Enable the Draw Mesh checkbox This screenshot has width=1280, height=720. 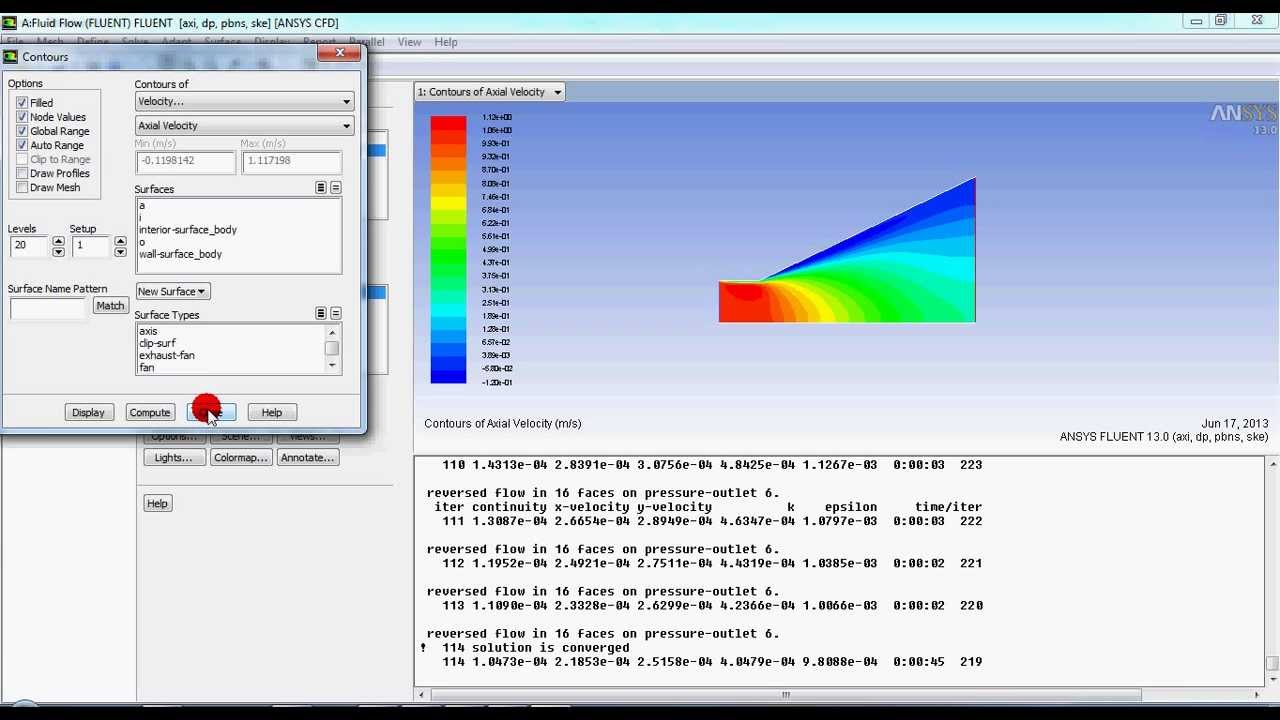tap(22, 187)
